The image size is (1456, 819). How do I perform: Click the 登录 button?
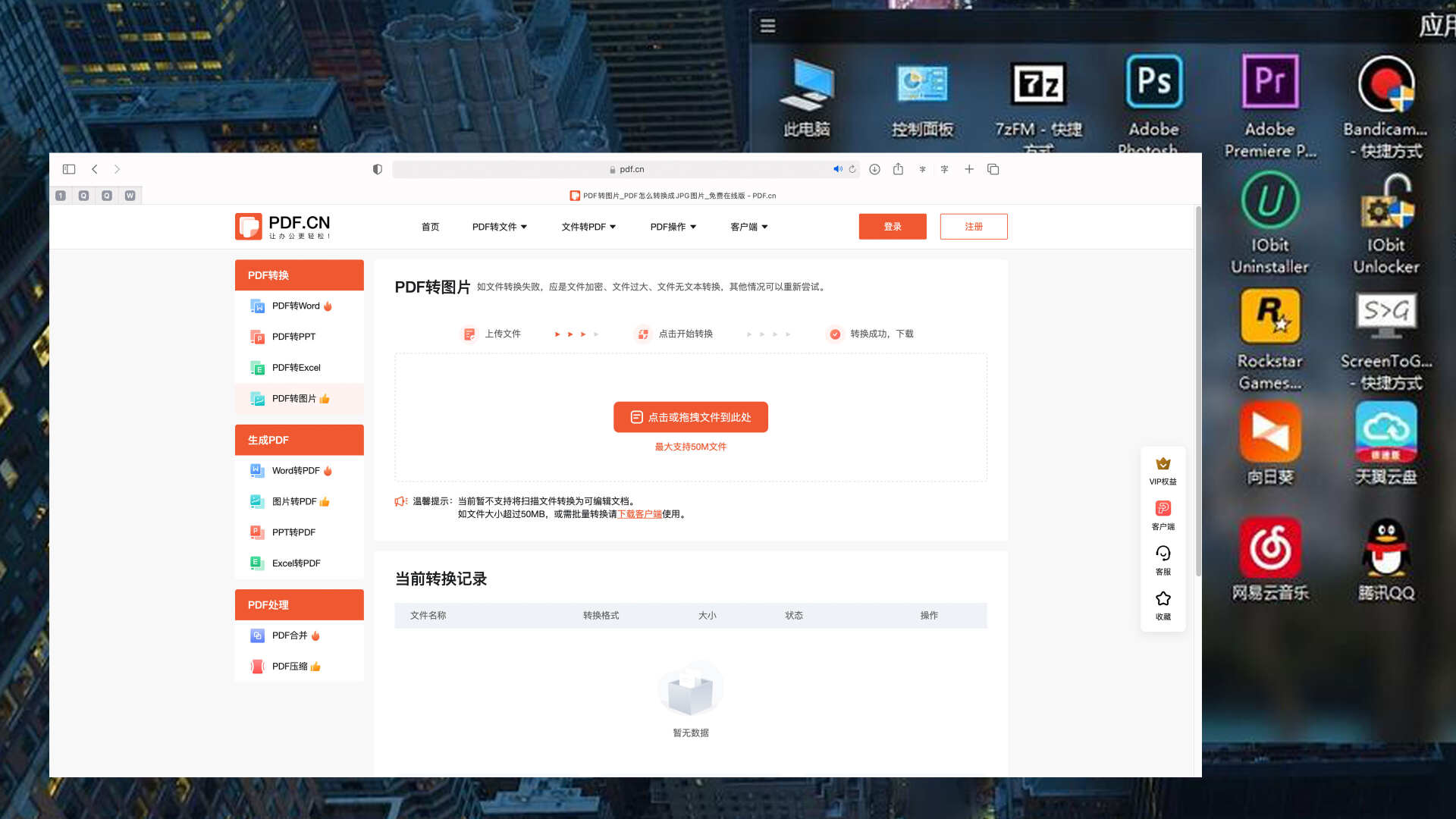[x=893, y=227]
